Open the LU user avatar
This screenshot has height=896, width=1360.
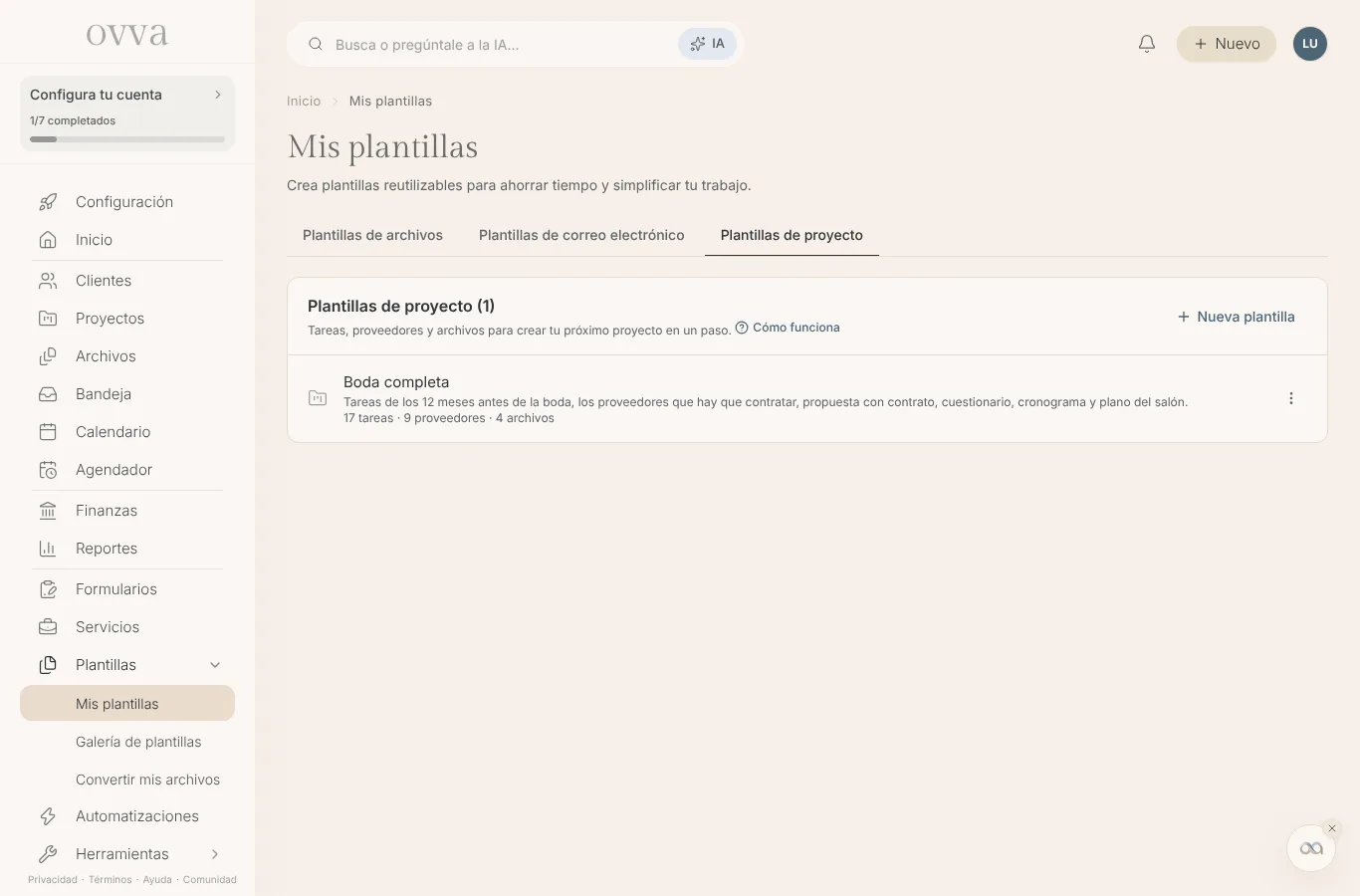point(1310,44)
